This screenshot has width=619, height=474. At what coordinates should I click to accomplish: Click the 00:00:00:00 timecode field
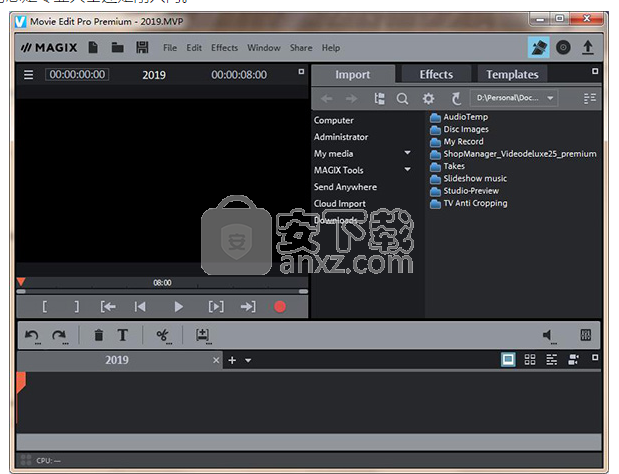tap(77, 75)
